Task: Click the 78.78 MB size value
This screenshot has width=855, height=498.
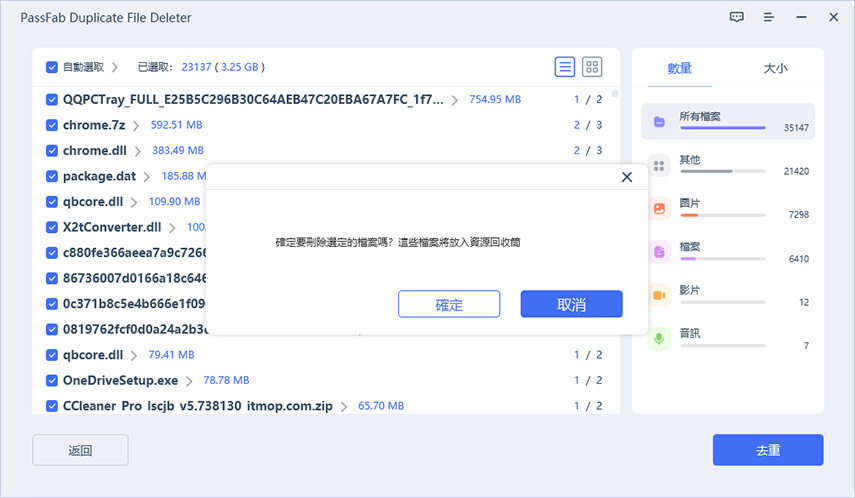Action: point(226,380)
